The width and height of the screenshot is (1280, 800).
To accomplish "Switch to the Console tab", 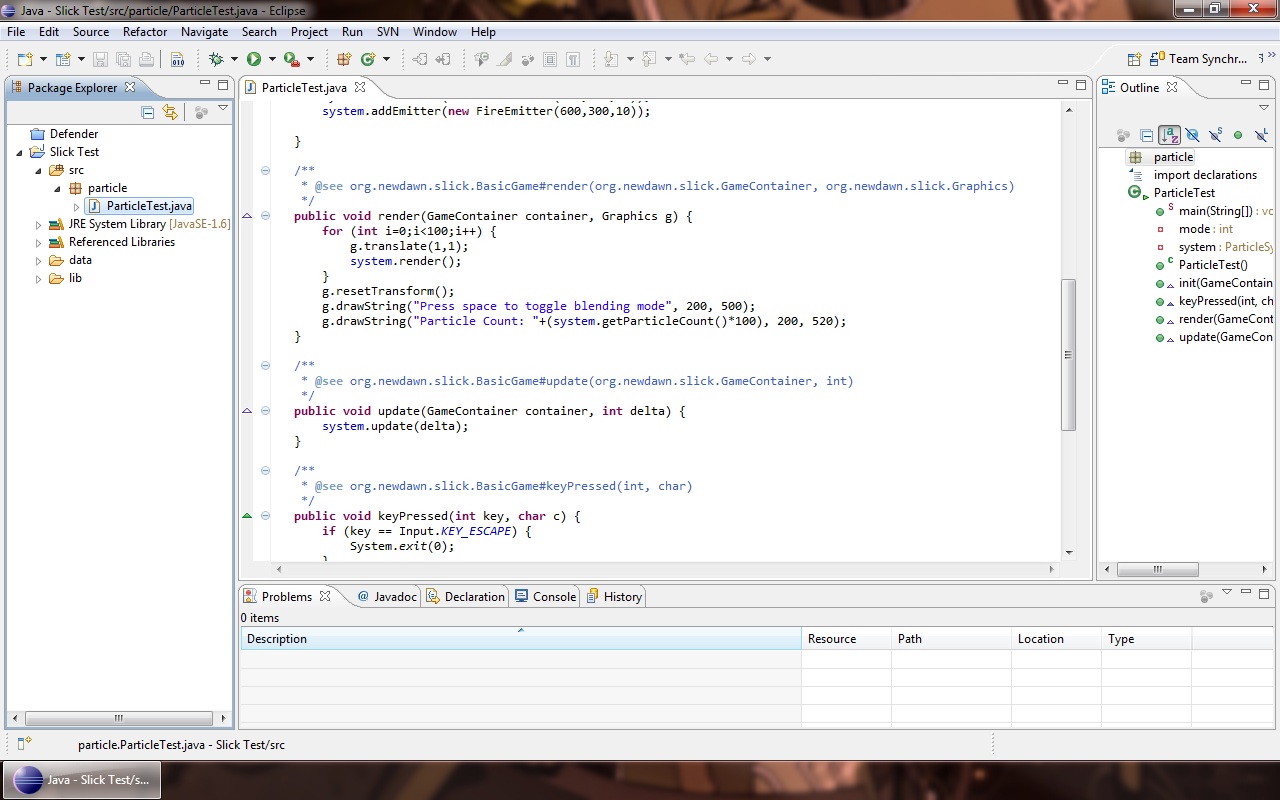I will click(x=546, y=597).
